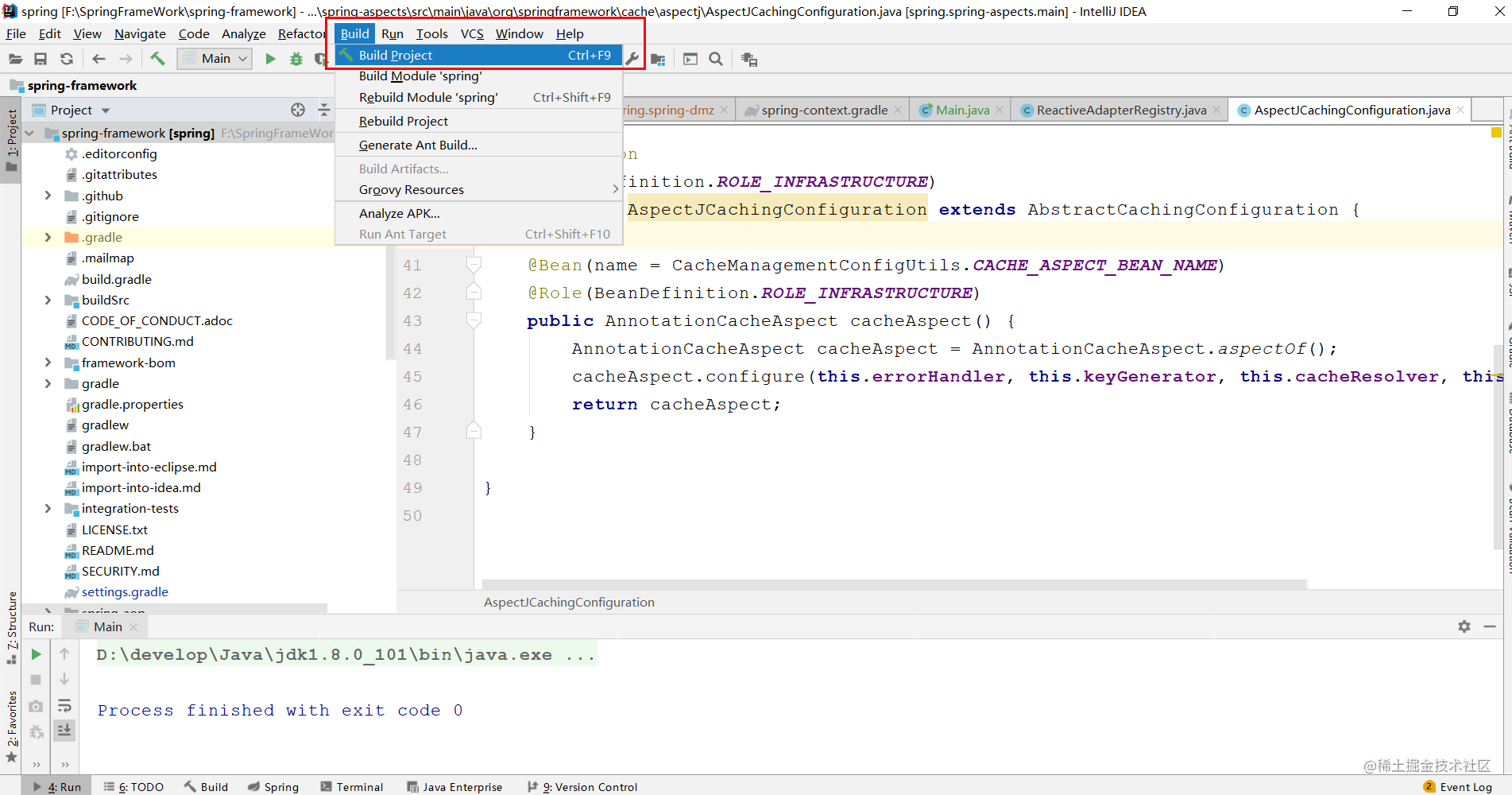This screenshot has width=1512, height=795.
Task: Toggle Terminal tool window button
Action: [x=352, y=787]
